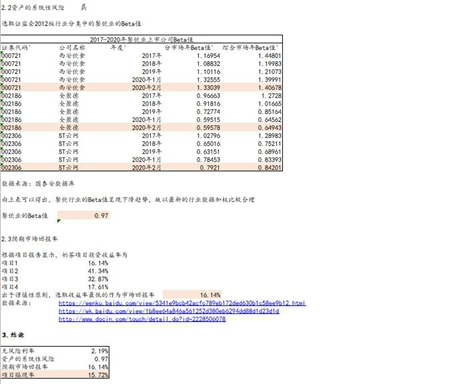Open the www.docin.com source link
The height and width of the screenshot is (384, 469).
(x=142, y=319)
